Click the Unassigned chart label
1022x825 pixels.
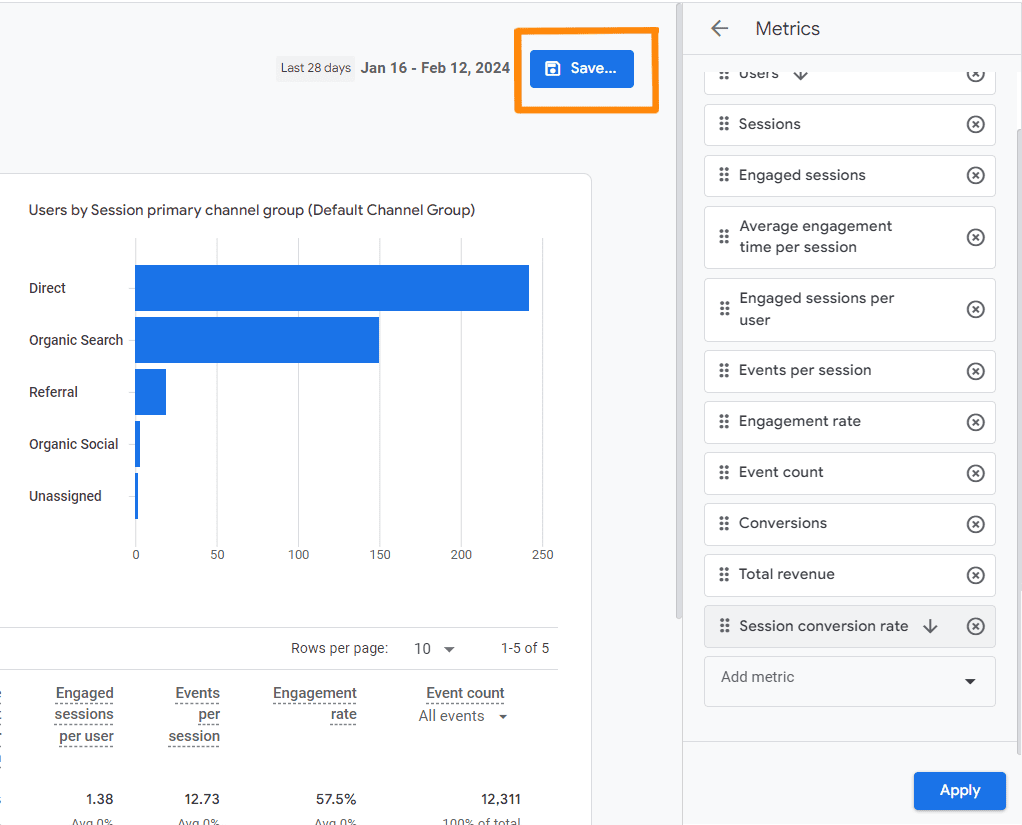click(x=65, y=497)
